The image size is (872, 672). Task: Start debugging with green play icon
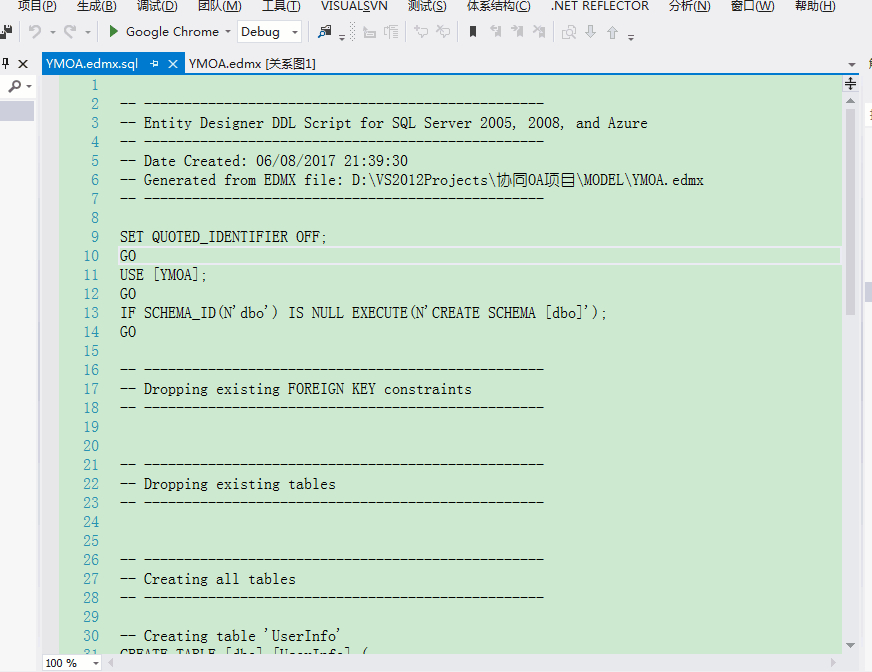113,31
